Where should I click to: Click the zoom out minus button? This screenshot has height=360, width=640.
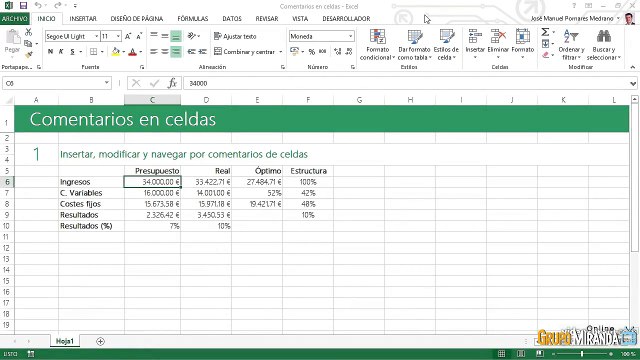click(553, 354)
